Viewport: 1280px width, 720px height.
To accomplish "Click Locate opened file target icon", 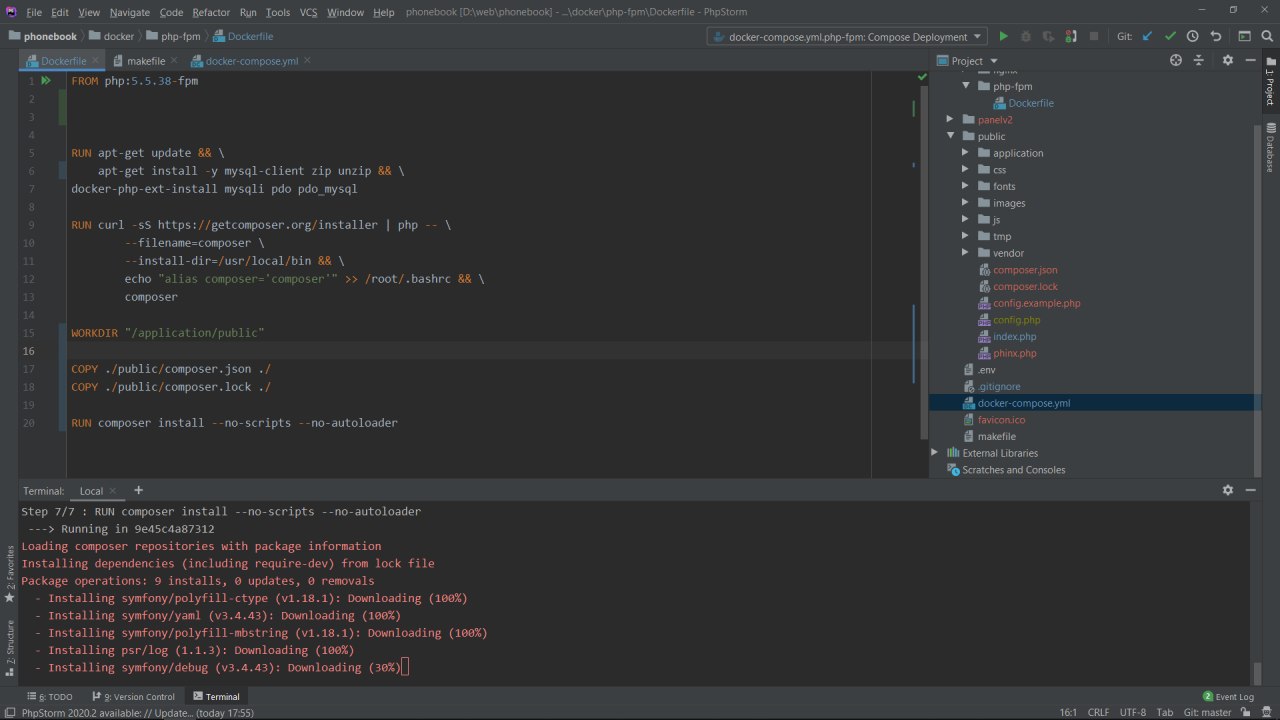I will point(1176,60).
